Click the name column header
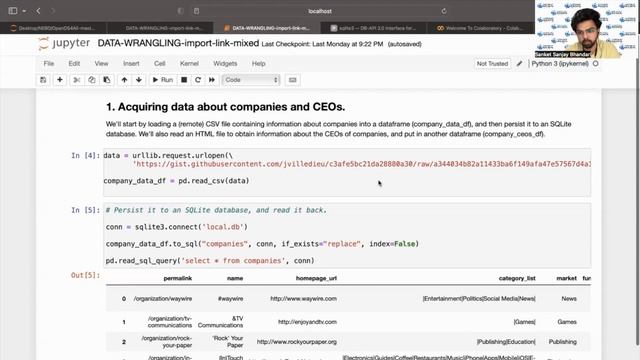This screenshot has height=360, width=640. pos(235,278)
